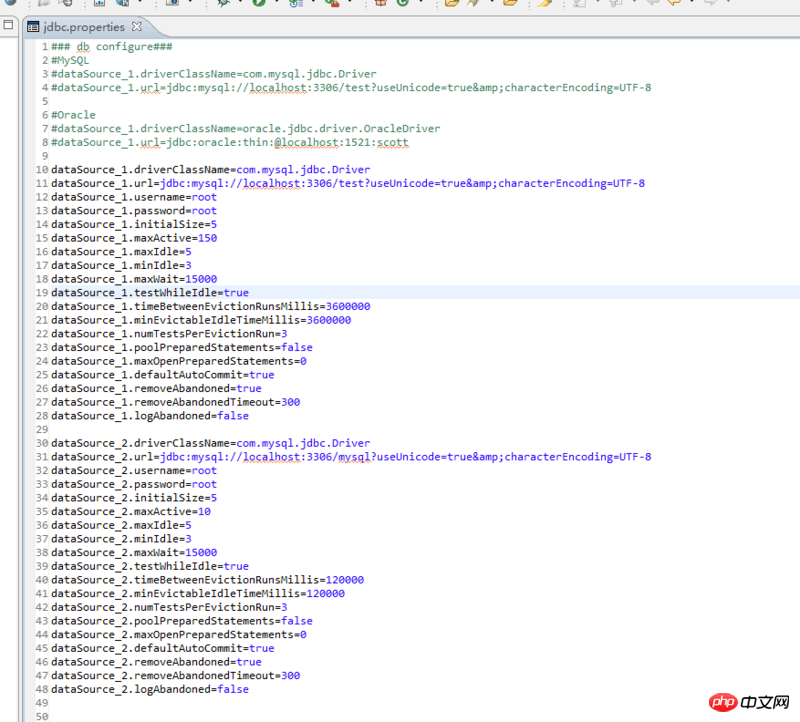Click 'dataSource_2.removeAbandoned=true' line
800x722 pixels.
[x=156, y=663]
